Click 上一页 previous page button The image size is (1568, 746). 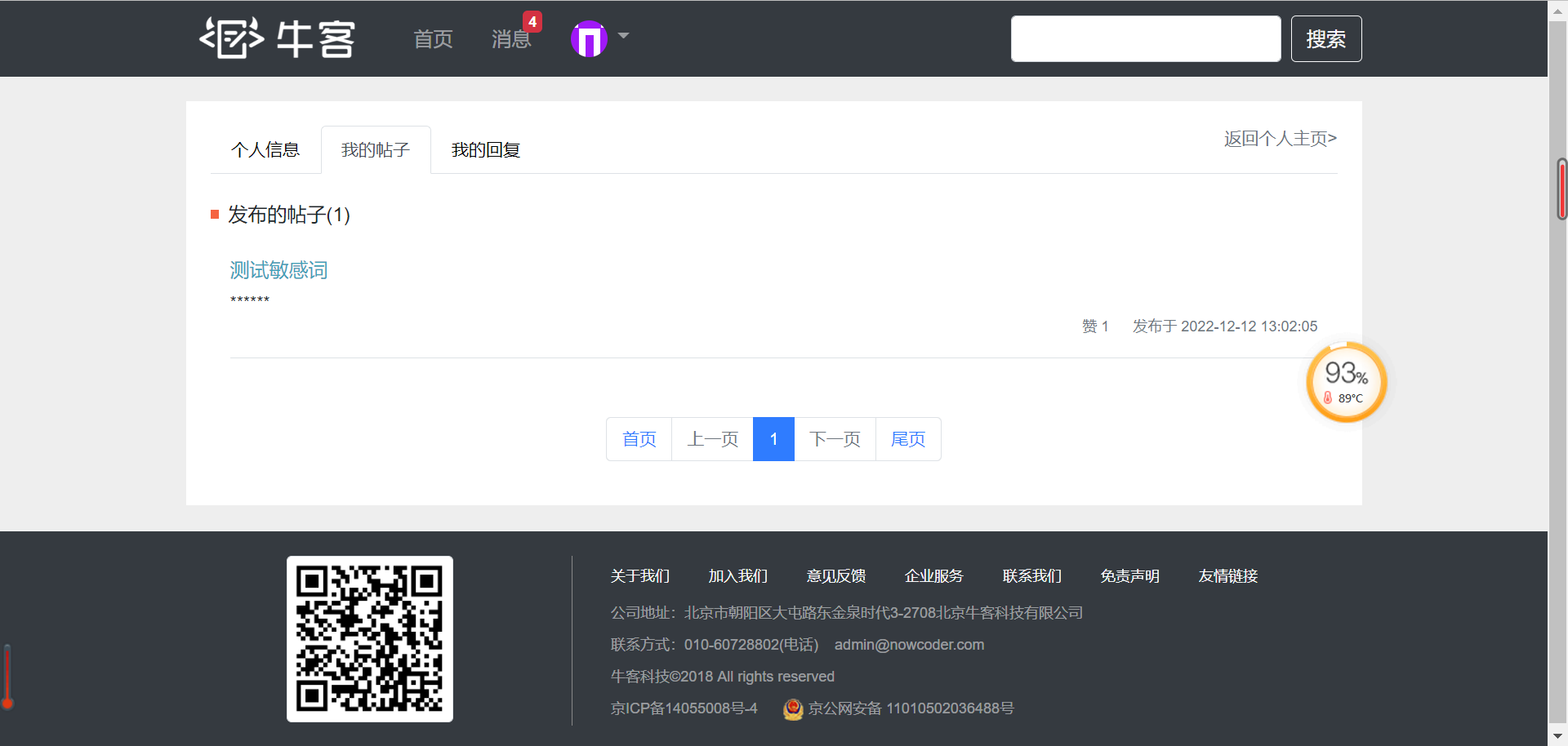pos(713,439)
